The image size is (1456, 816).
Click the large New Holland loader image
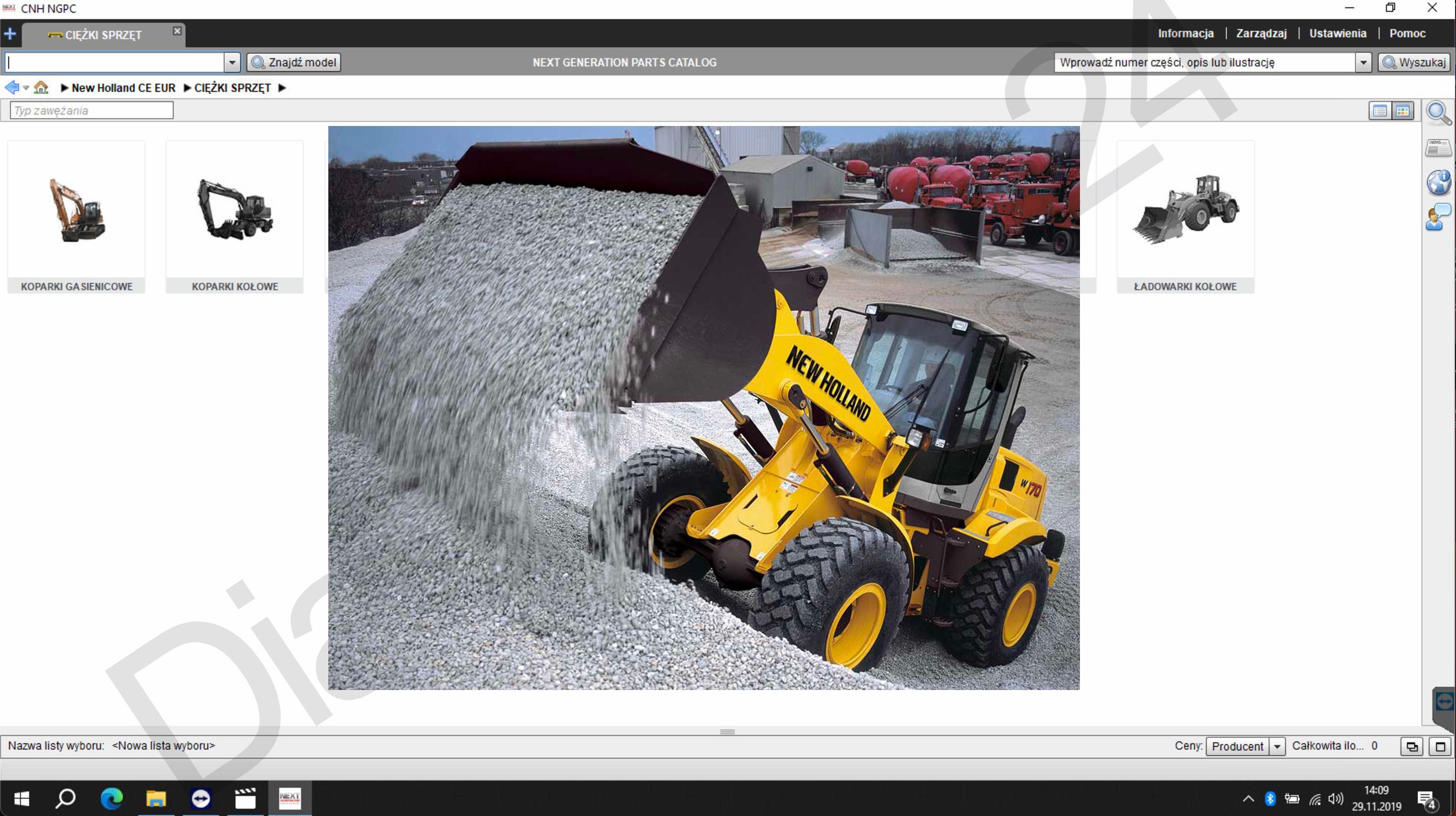704,408
